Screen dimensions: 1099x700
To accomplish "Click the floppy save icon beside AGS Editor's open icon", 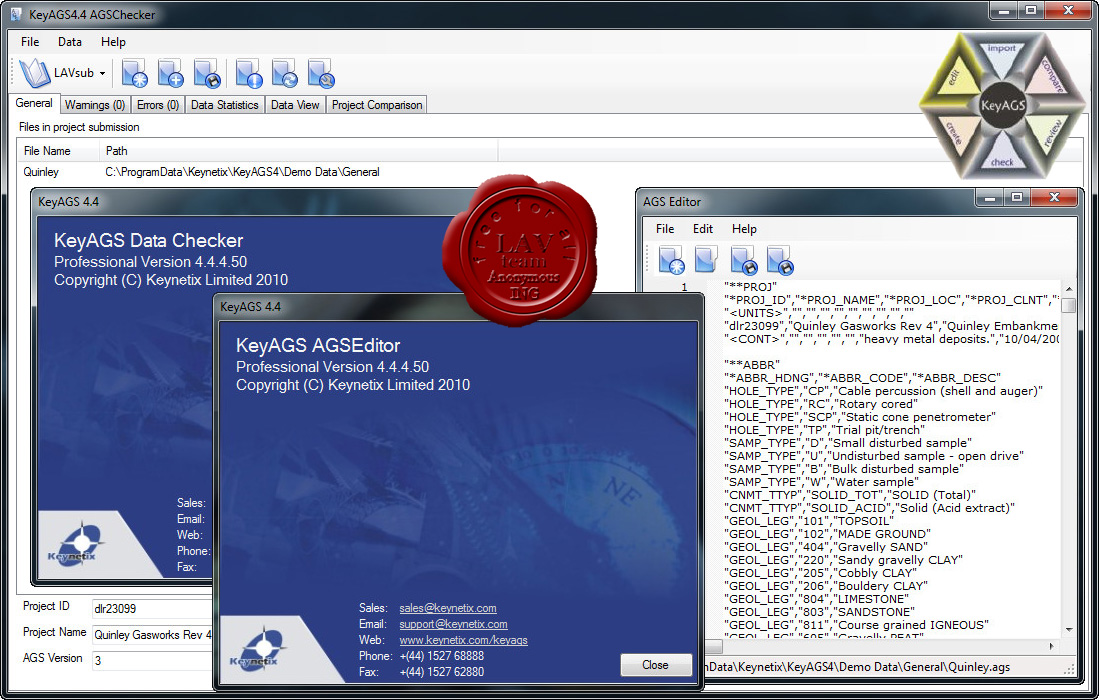I will [x=744, y=260].
